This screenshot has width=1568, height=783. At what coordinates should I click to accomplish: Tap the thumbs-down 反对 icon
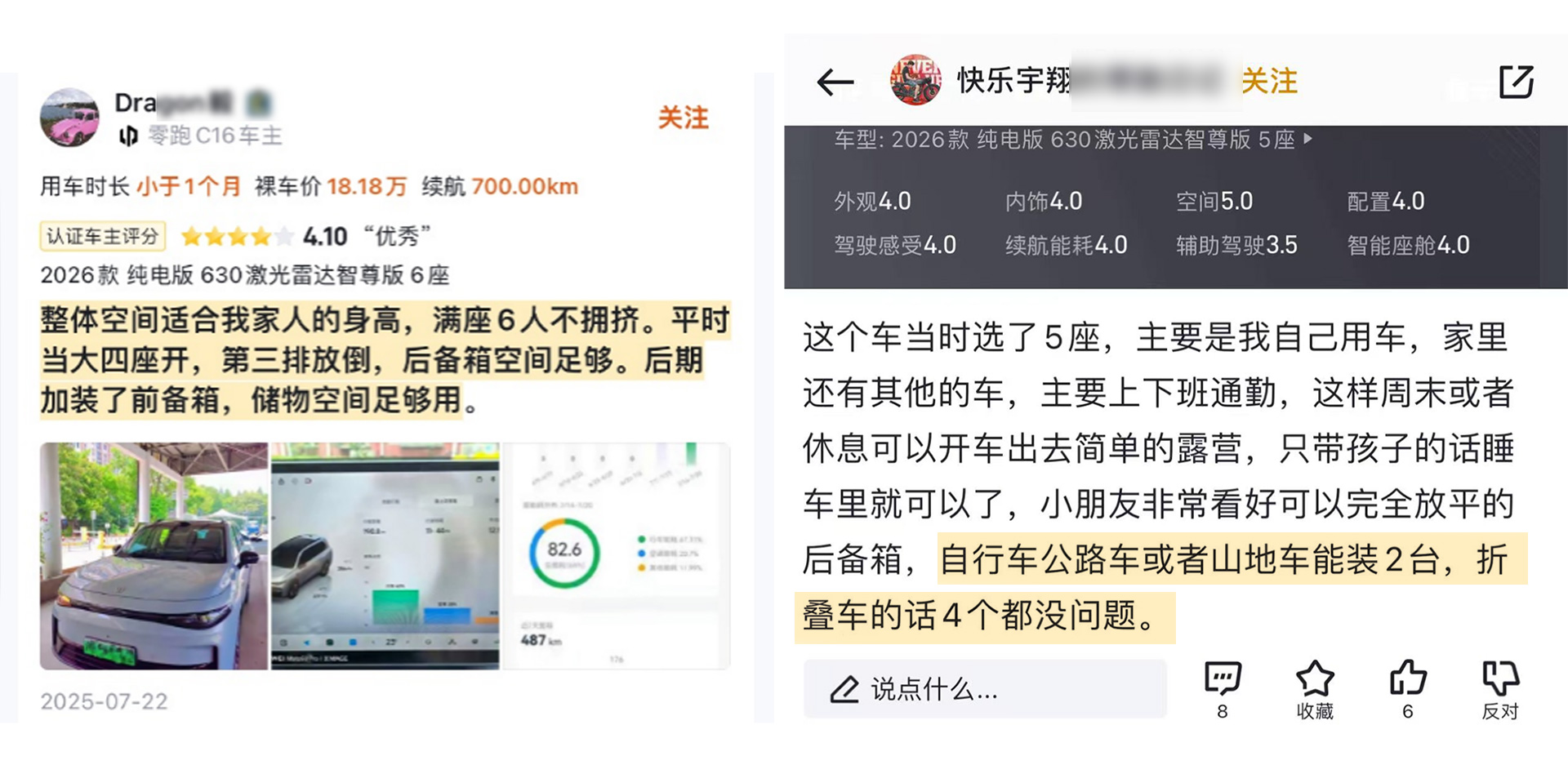[x=1500, y=678]
